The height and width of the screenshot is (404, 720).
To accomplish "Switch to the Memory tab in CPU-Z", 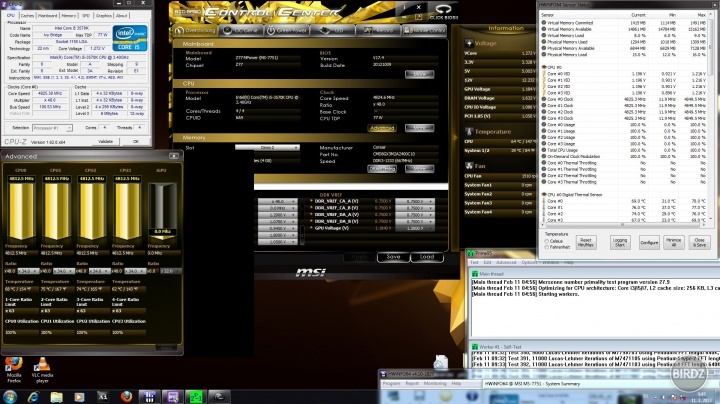I will [x=69, y=15].
